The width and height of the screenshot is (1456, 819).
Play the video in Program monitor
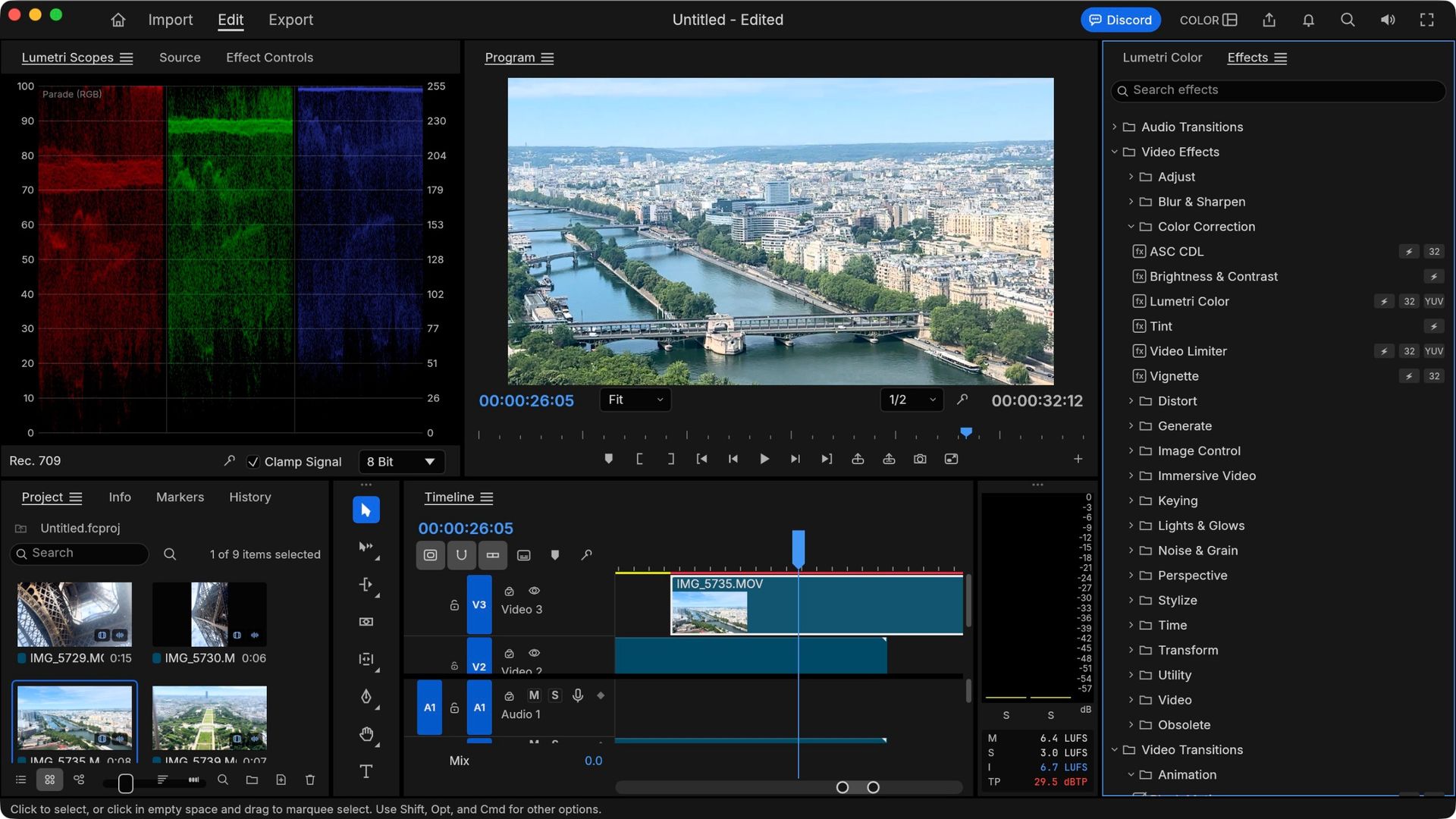pyautogui.click(x=764, y=459)
